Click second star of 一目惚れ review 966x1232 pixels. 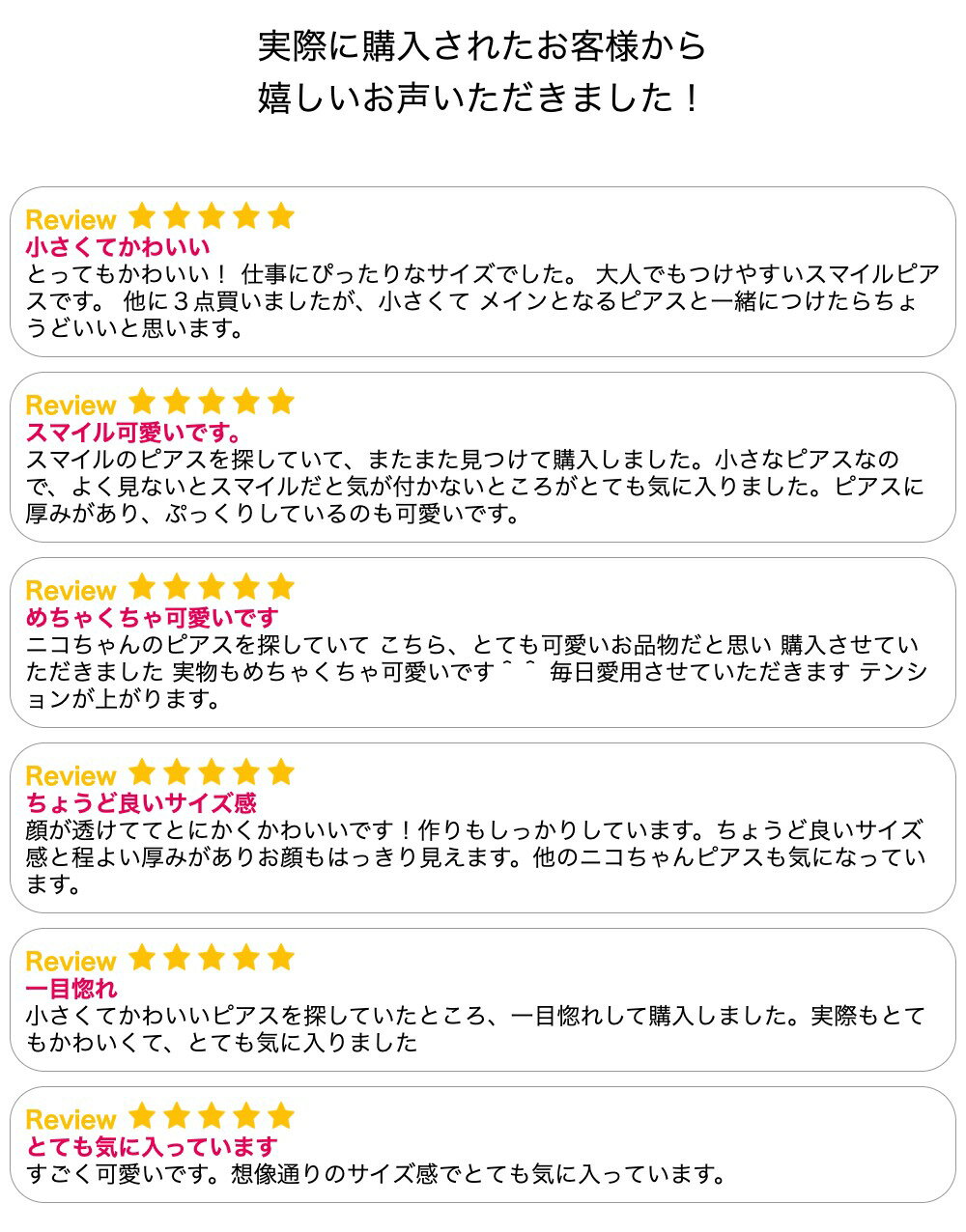pos(177,957)
